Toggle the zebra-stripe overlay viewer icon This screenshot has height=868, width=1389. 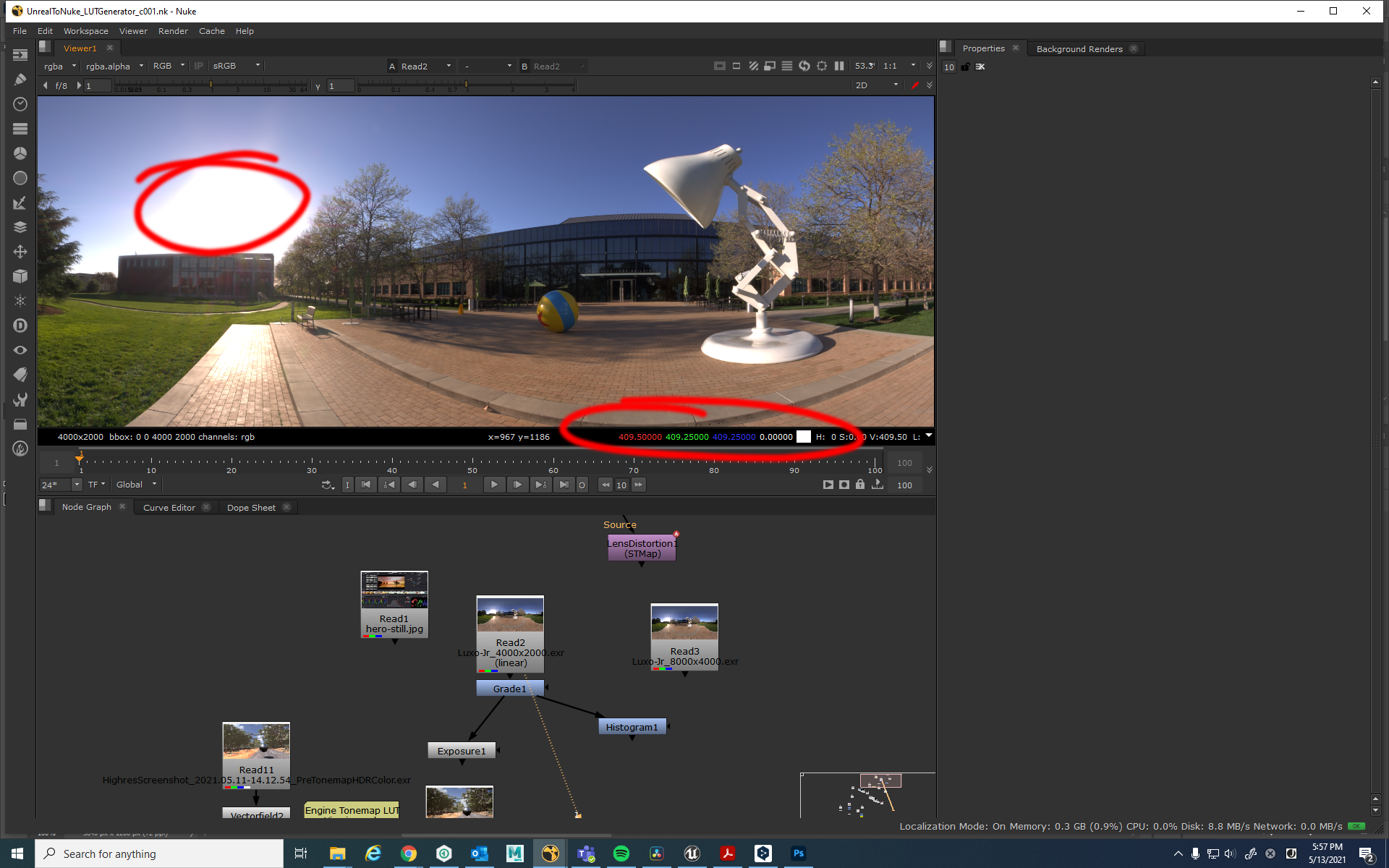pyautogui.click(x=753, y=66)
